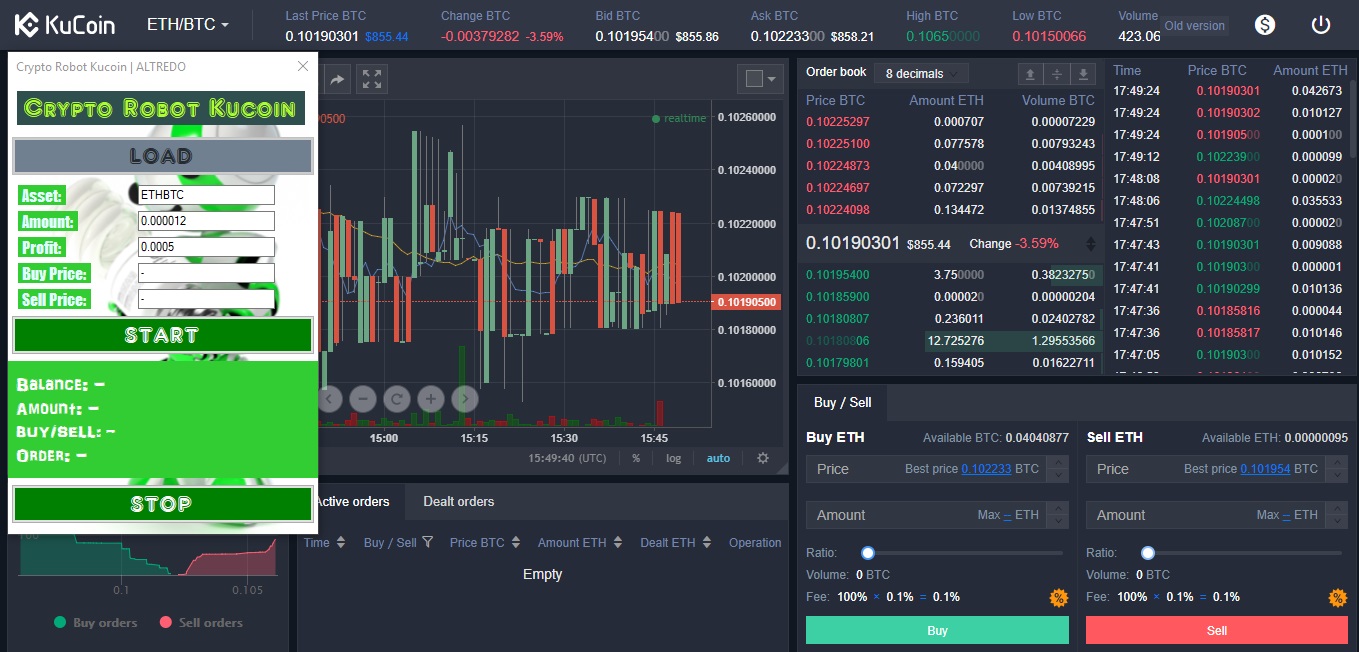Click the LOAD button in robot window
1359x652 pixels.
coord(162,156)
